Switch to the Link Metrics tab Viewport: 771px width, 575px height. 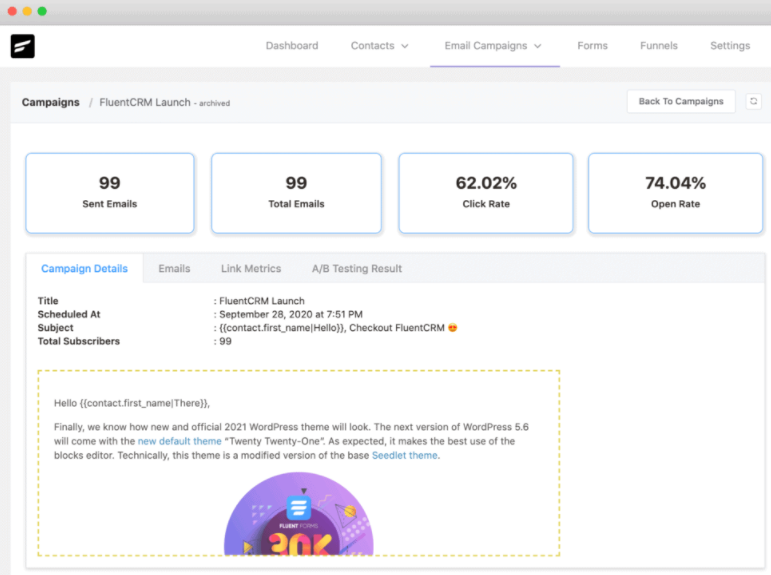point(251,269)
